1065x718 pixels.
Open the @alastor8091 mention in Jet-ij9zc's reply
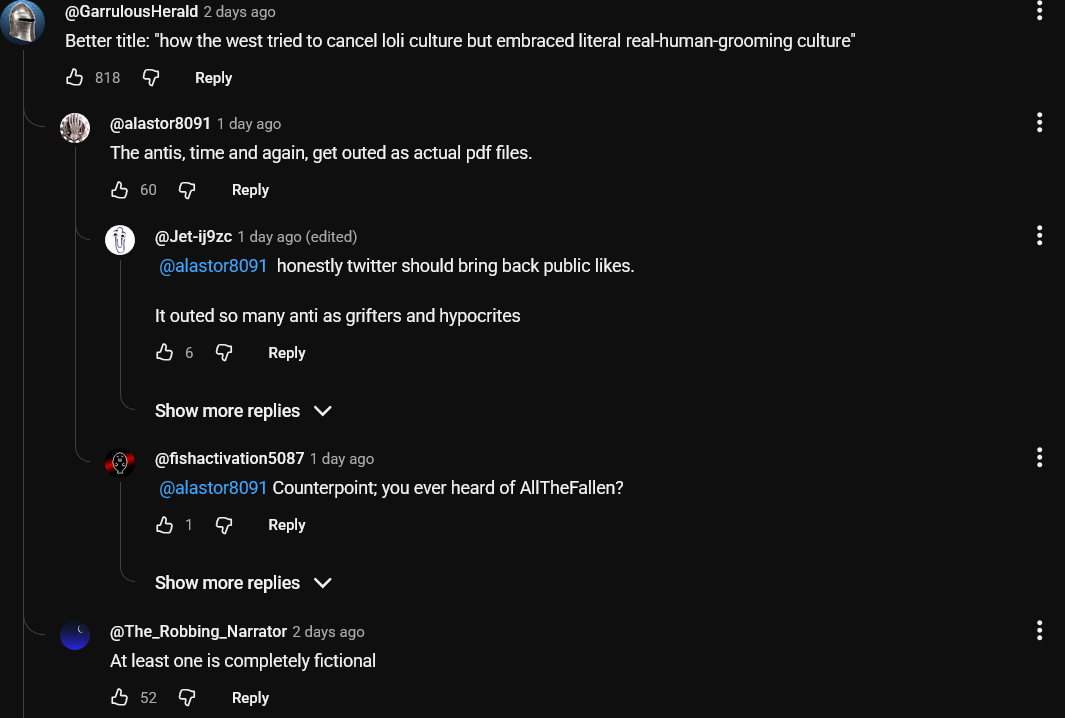(214, 266)
